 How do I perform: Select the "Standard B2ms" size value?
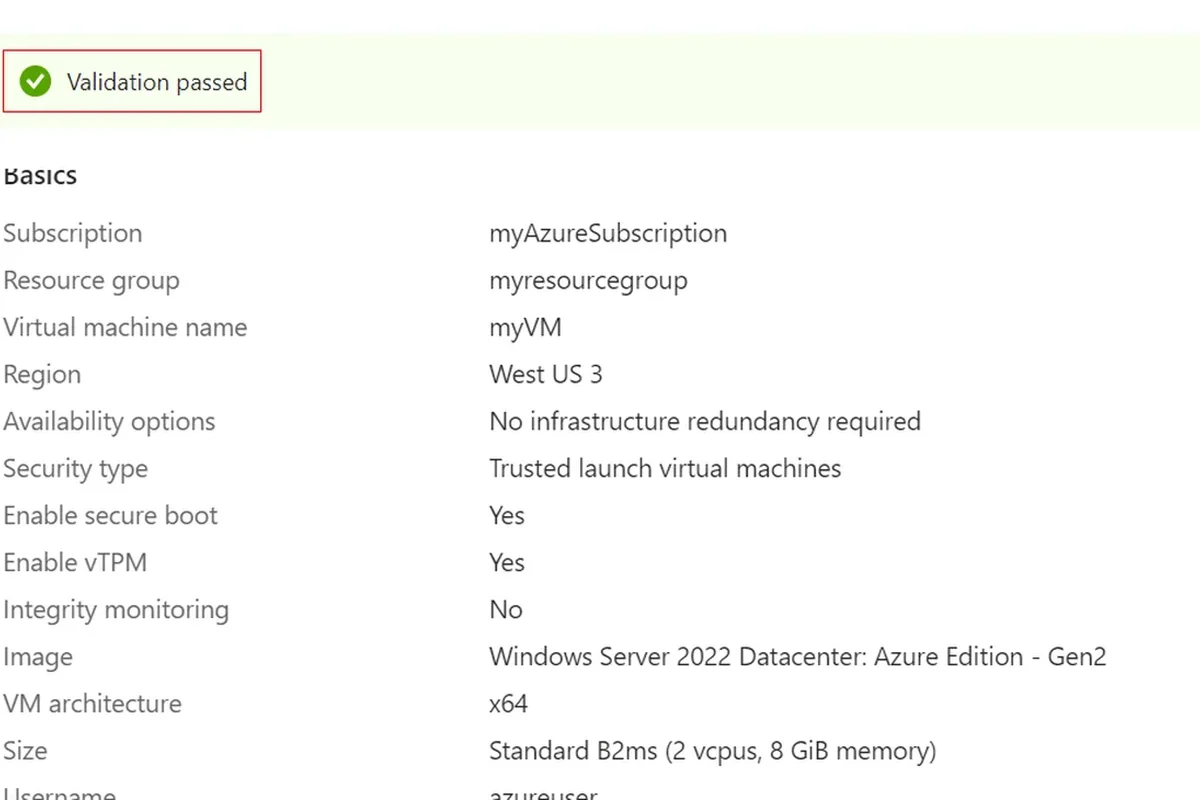pyautogui.click(x=713, y=751)
